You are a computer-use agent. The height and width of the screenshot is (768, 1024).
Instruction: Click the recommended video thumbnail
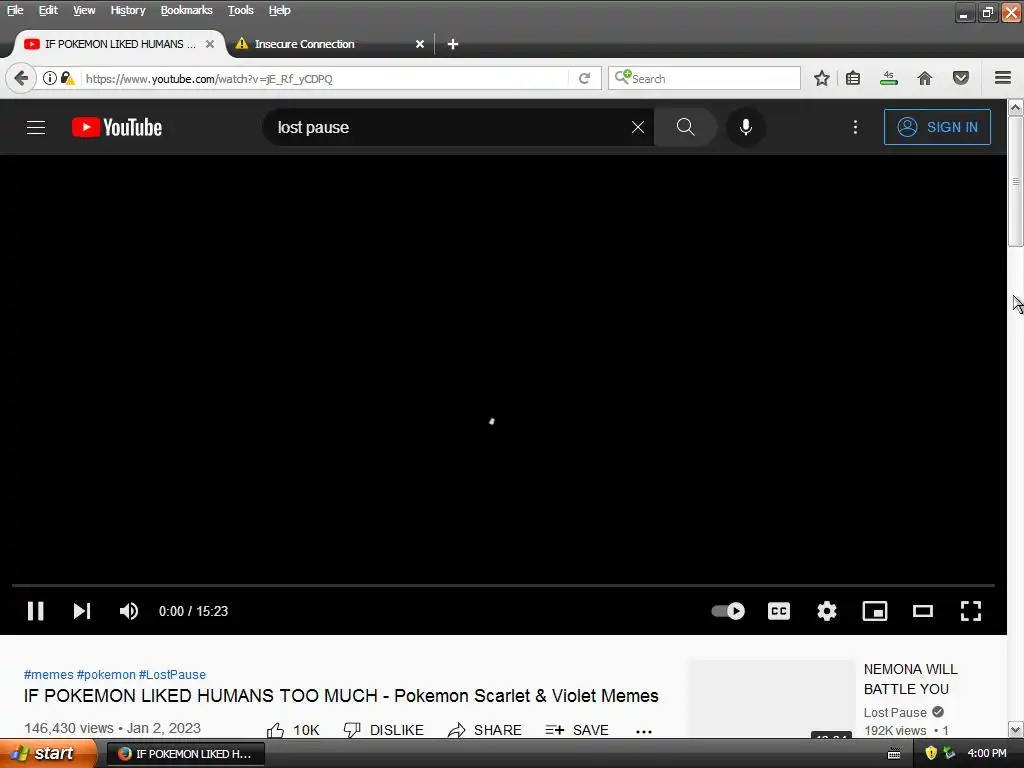[771, 699]
